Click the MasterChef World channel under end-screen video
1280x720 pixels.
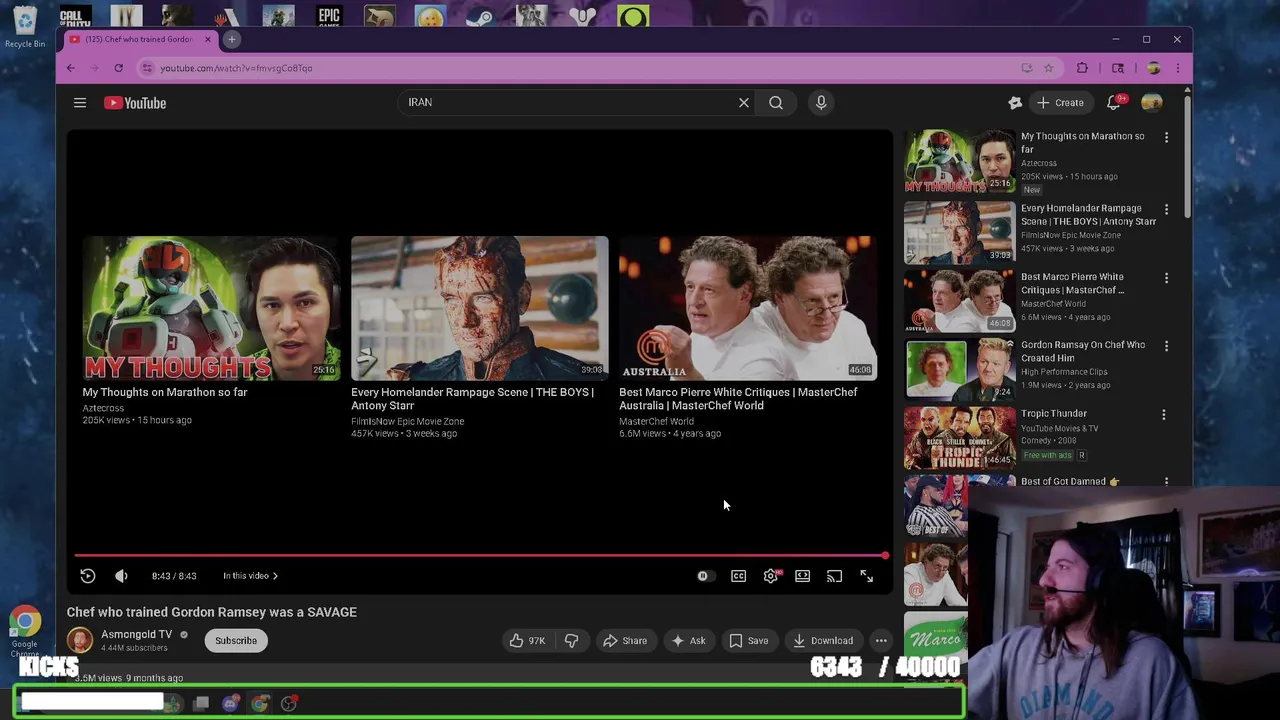coord(656,421)
